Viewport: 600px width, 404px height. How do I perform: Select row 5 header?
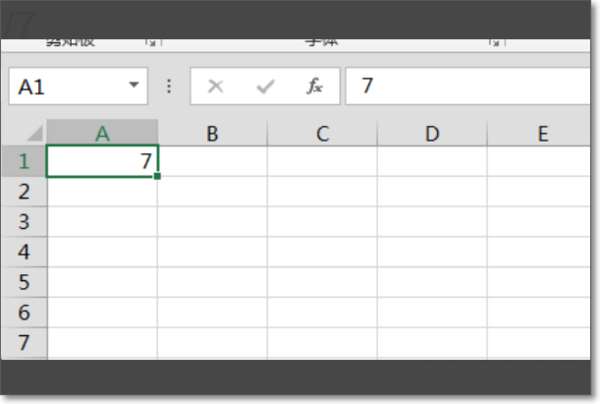pos(24,282)
